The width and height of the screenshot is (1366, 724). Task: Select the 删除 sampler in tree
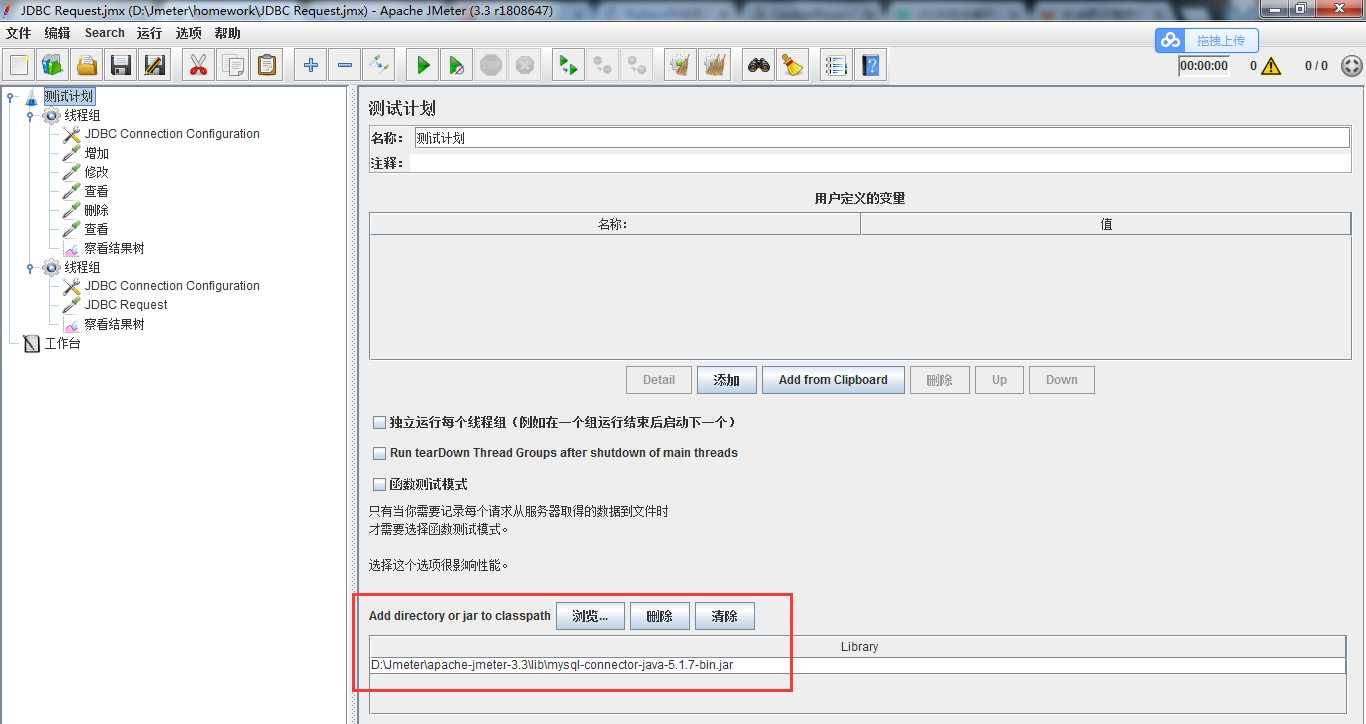pos(97,211)
